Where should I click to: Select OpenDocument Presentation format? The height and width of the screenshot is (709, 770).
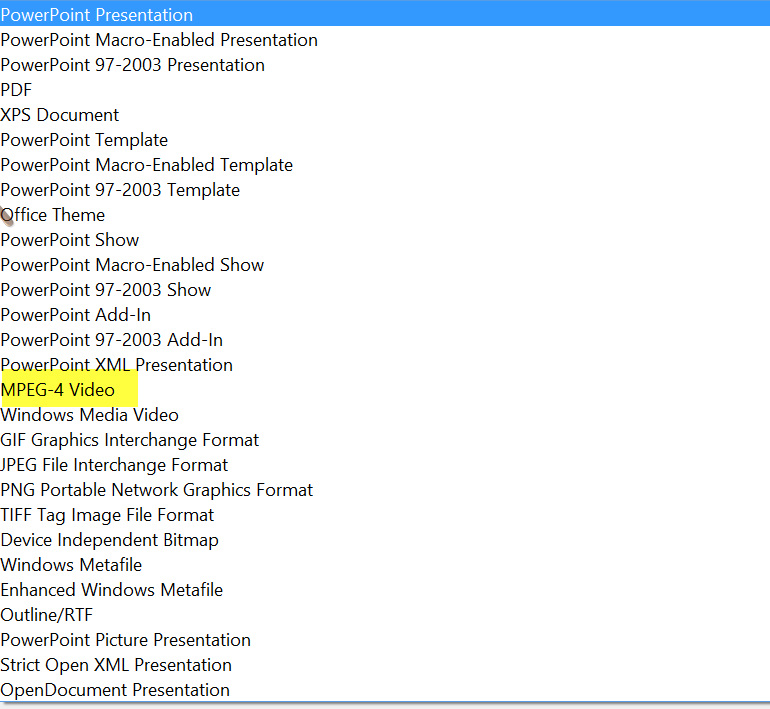tap(385, 690)
